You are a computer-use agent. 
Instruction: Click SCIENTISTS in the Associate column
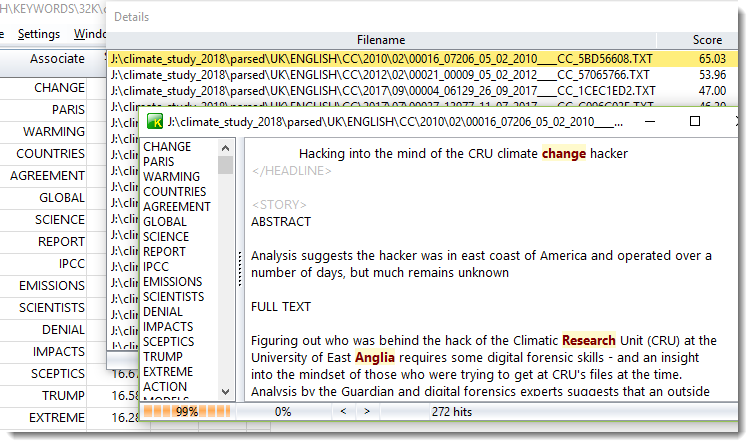52,308
